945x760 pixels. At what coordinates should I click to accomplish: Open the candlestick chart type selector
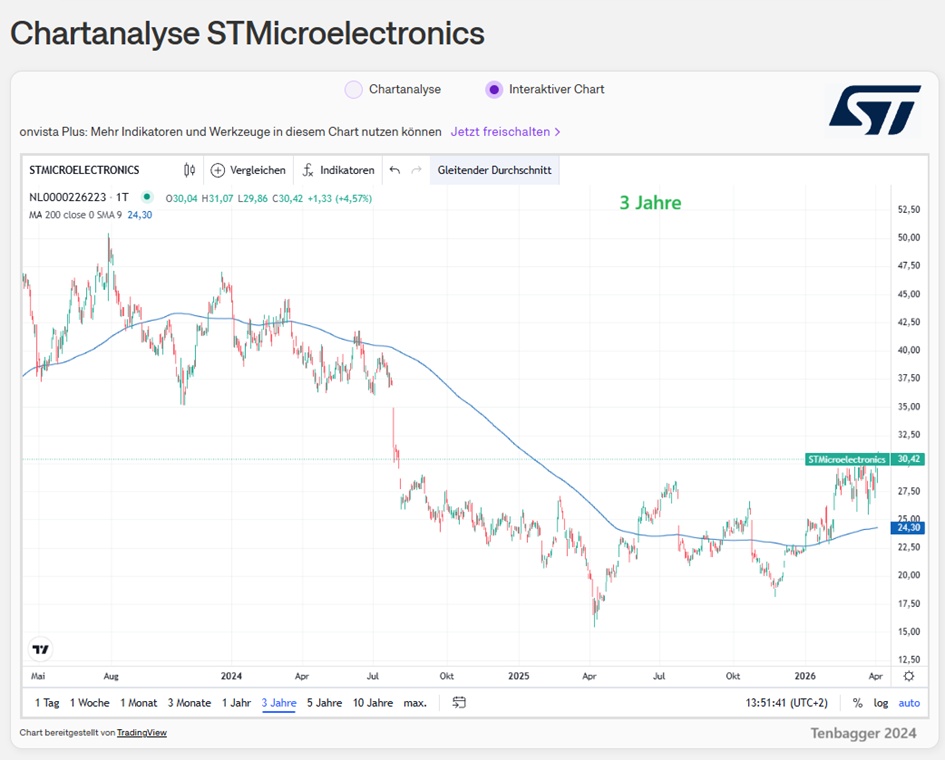[189, 170]
